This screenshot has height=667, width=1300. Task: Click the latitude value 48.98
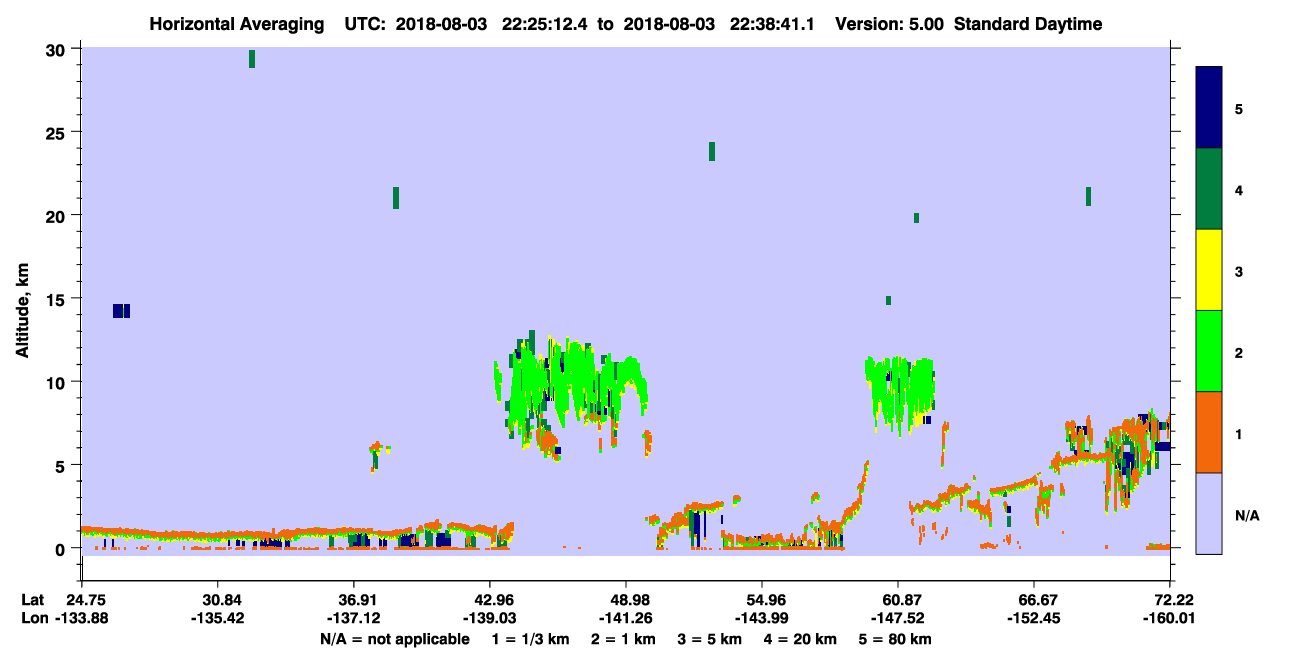[629, 600]
